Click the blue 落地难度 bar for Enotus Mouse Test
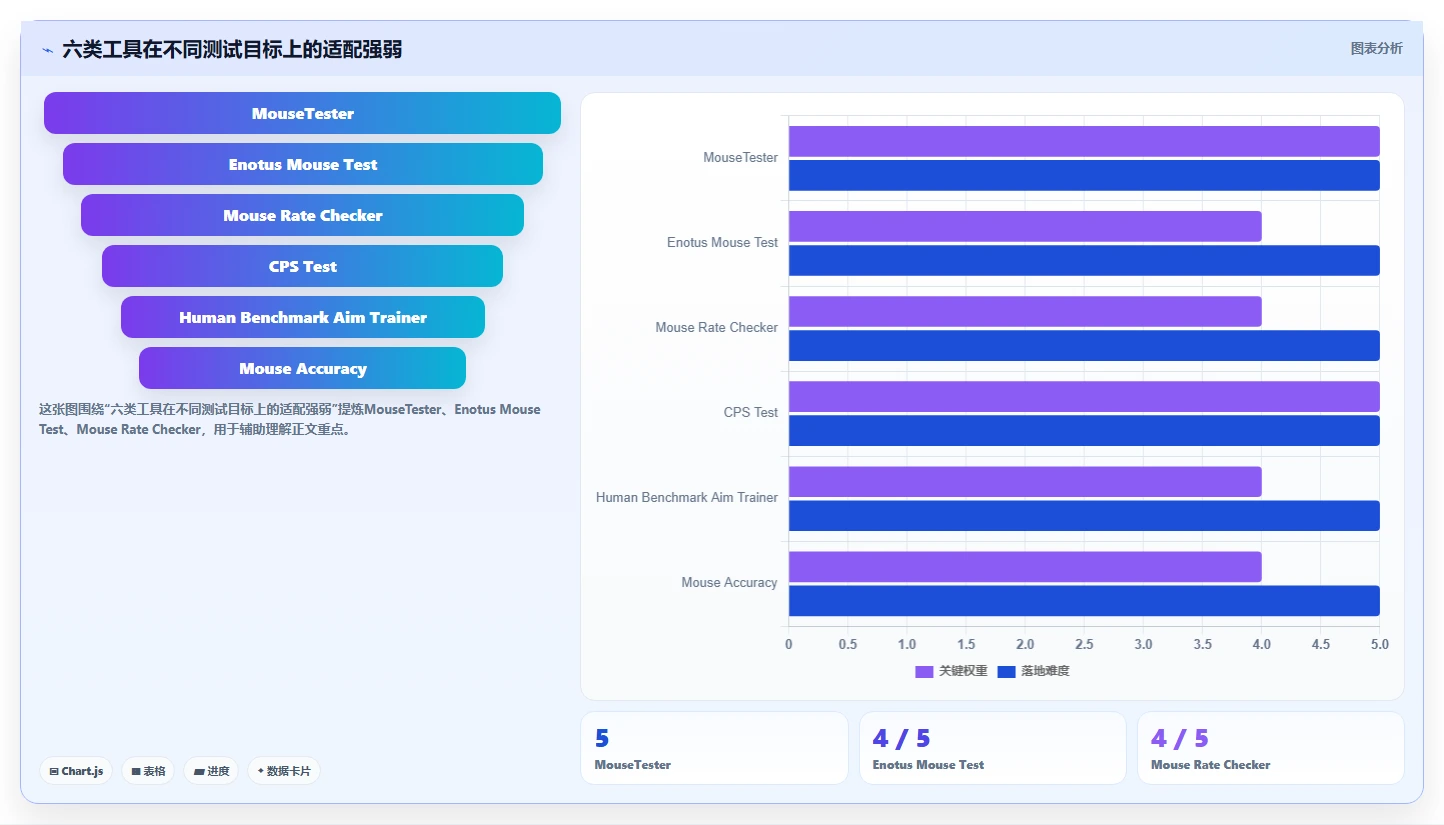This screenshot has width=1444, height=825. [1084, 260]
